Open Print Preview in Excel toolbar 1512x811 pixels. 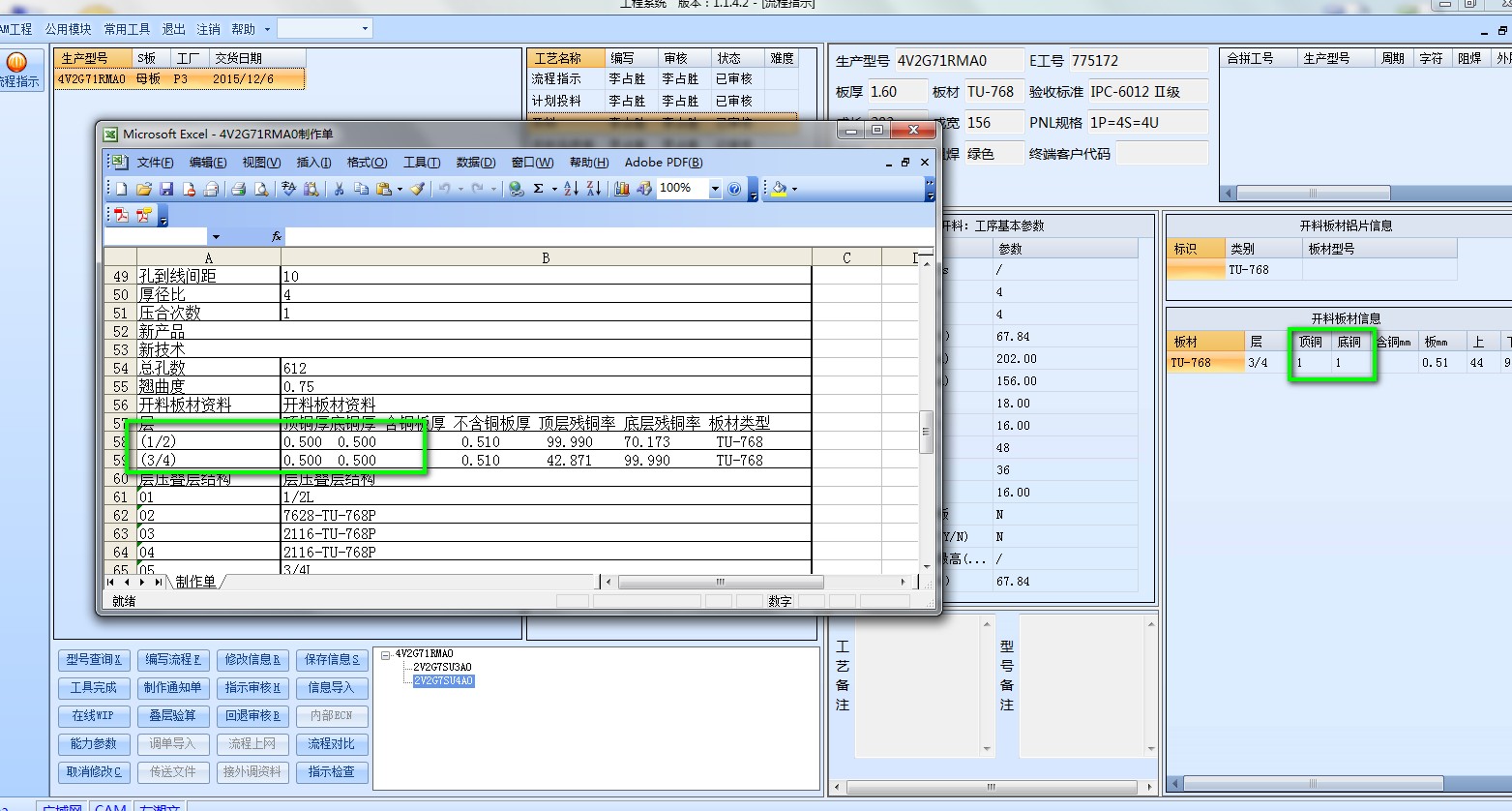pos(261,189)
